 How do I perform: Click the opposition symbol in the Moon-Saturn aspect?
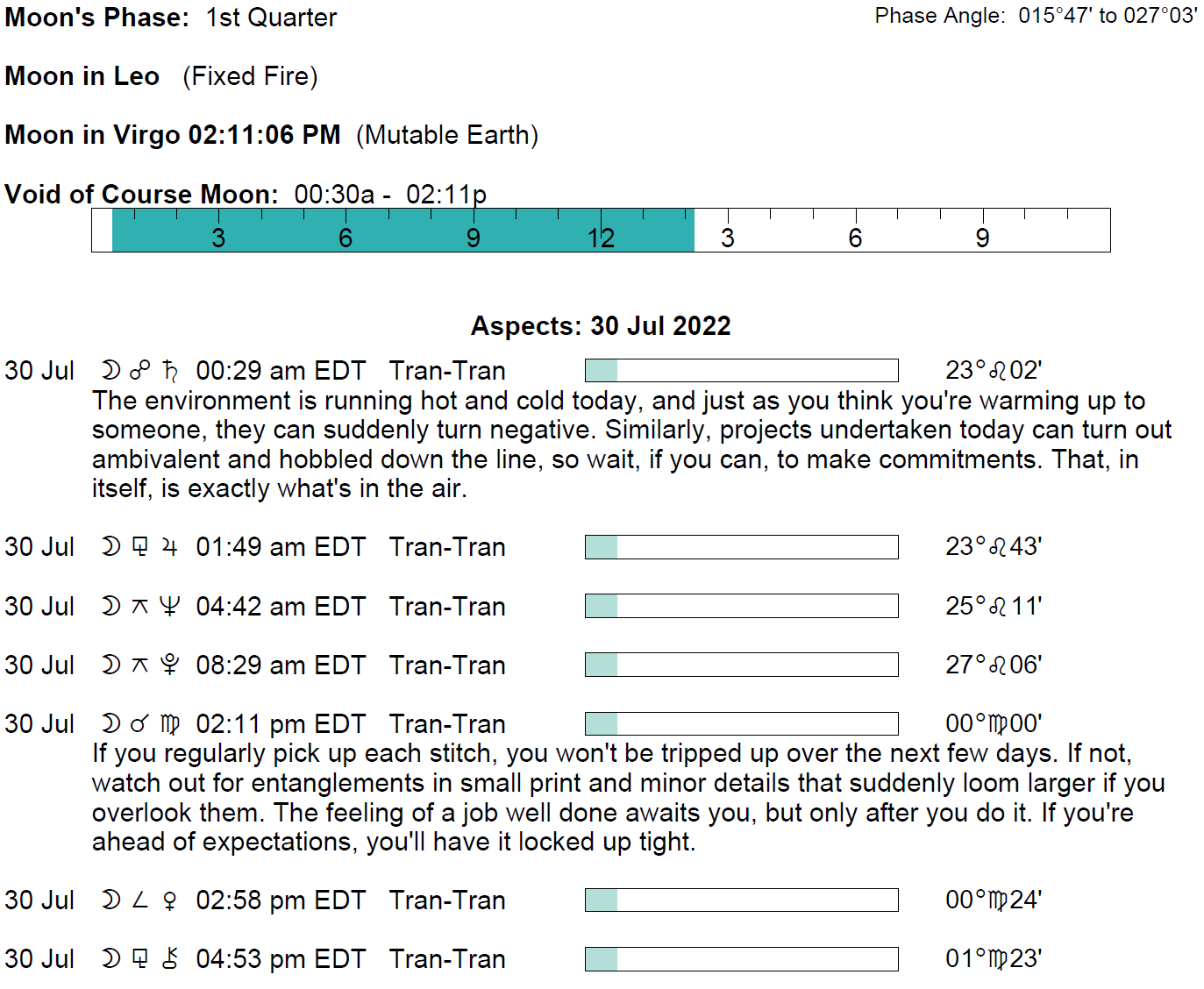(x=140, y=372)
